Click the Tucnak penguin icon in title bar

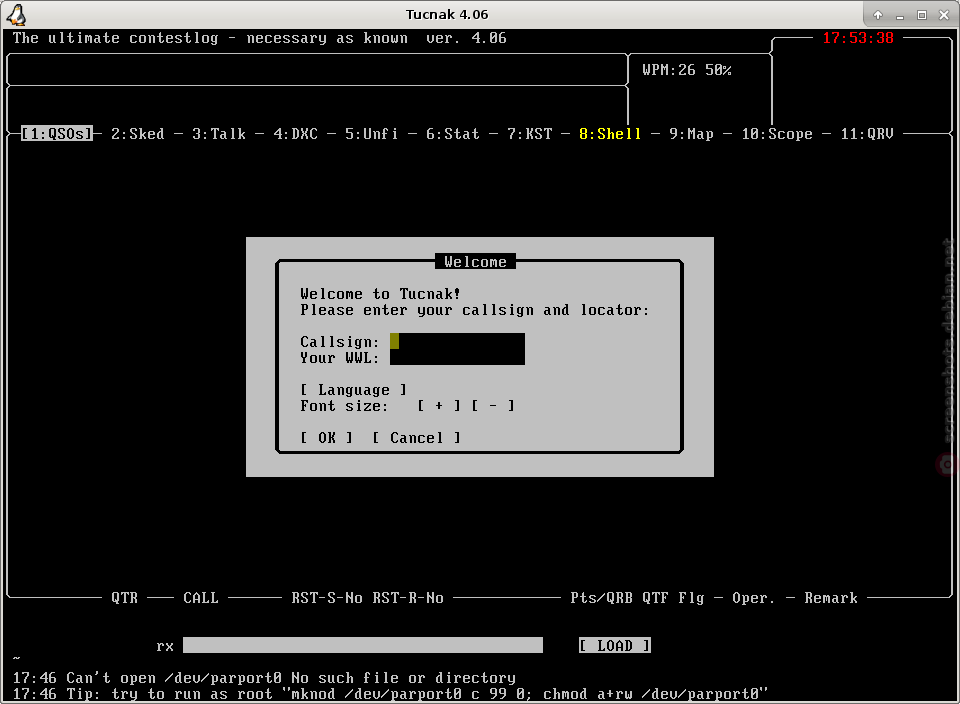(x=17, y=15)
